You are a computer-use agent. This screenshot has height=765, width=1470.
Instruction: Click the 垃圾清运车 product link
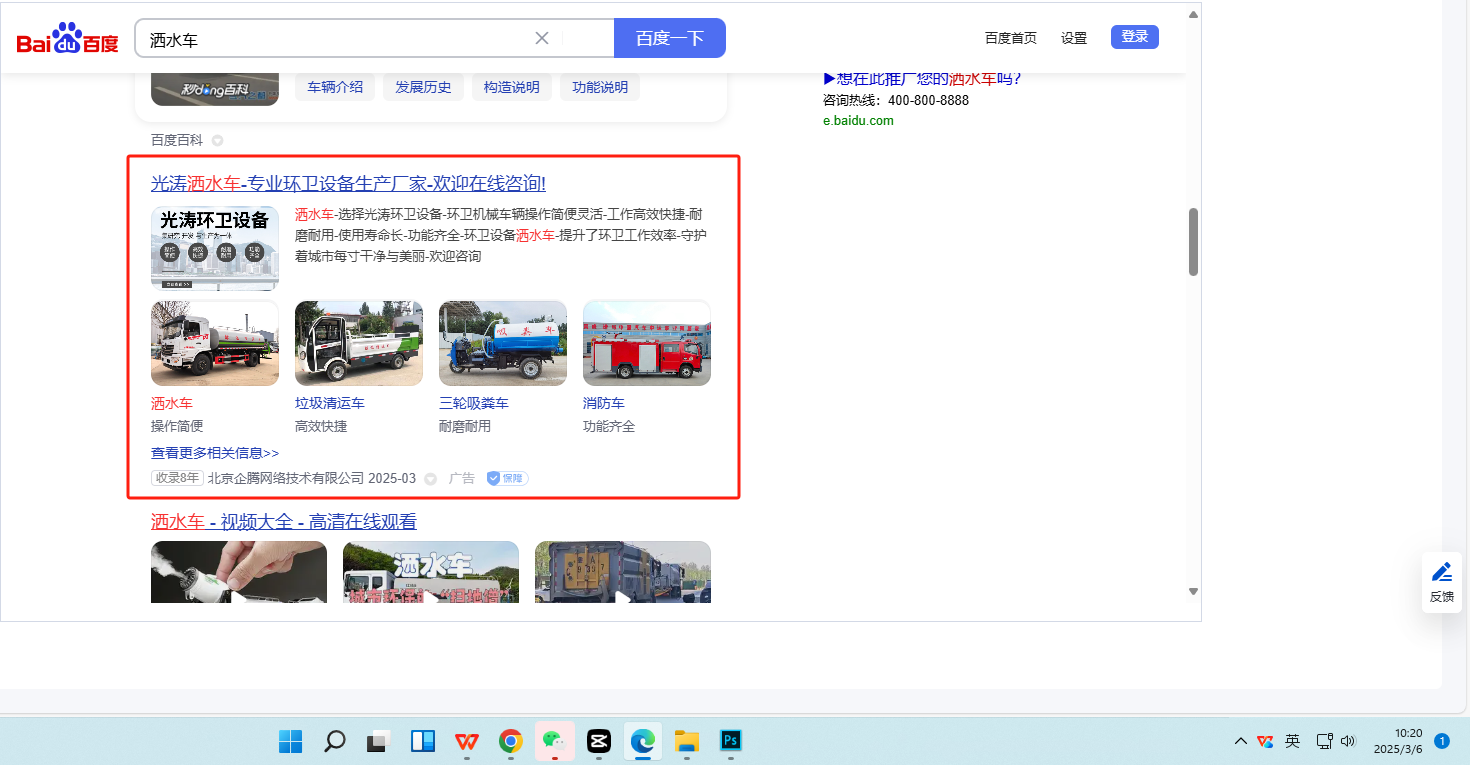point(330,403)
